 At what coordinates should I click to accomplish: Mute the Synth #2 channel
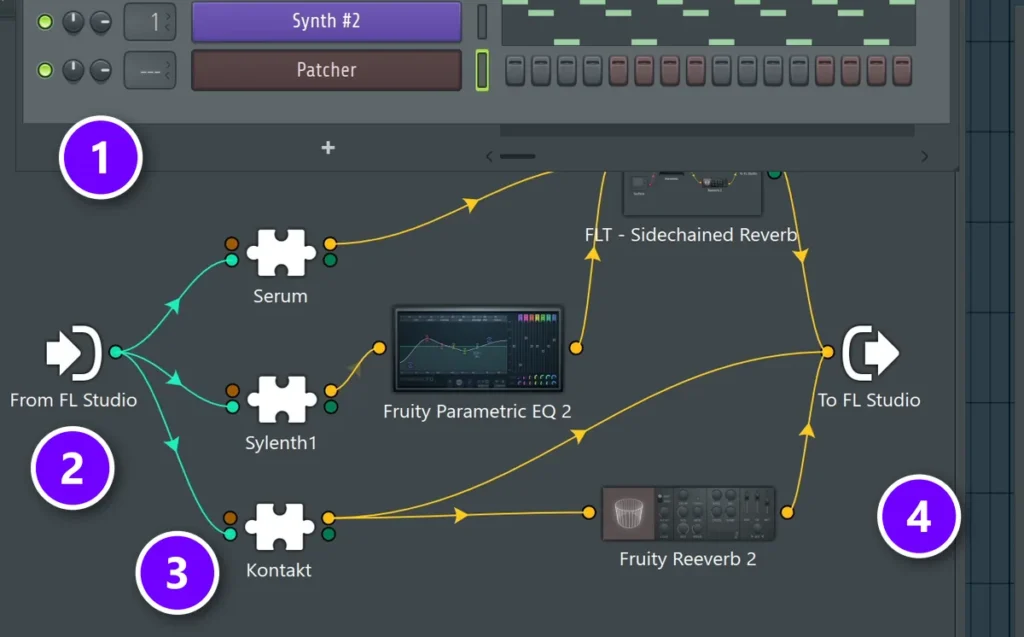click(x=45, y=22)
